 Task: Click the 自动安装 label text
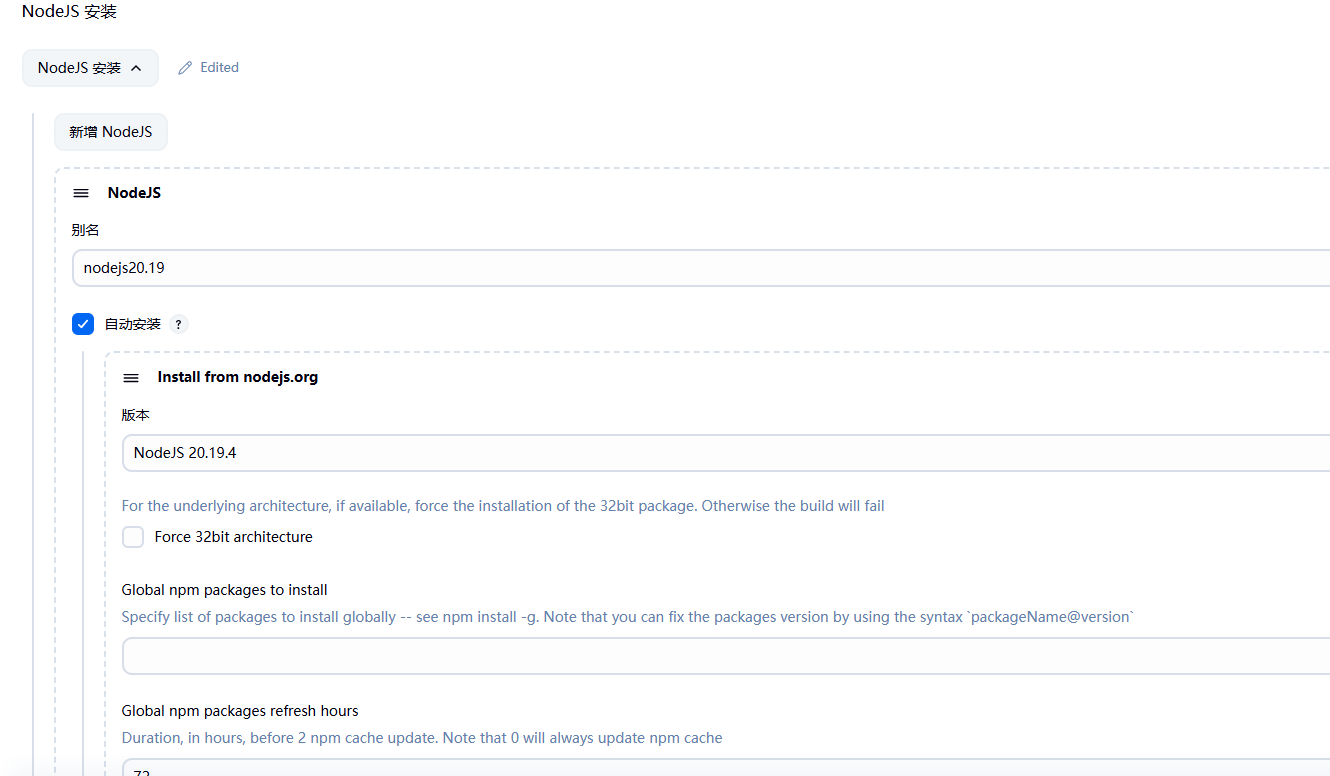pos(133,324)
